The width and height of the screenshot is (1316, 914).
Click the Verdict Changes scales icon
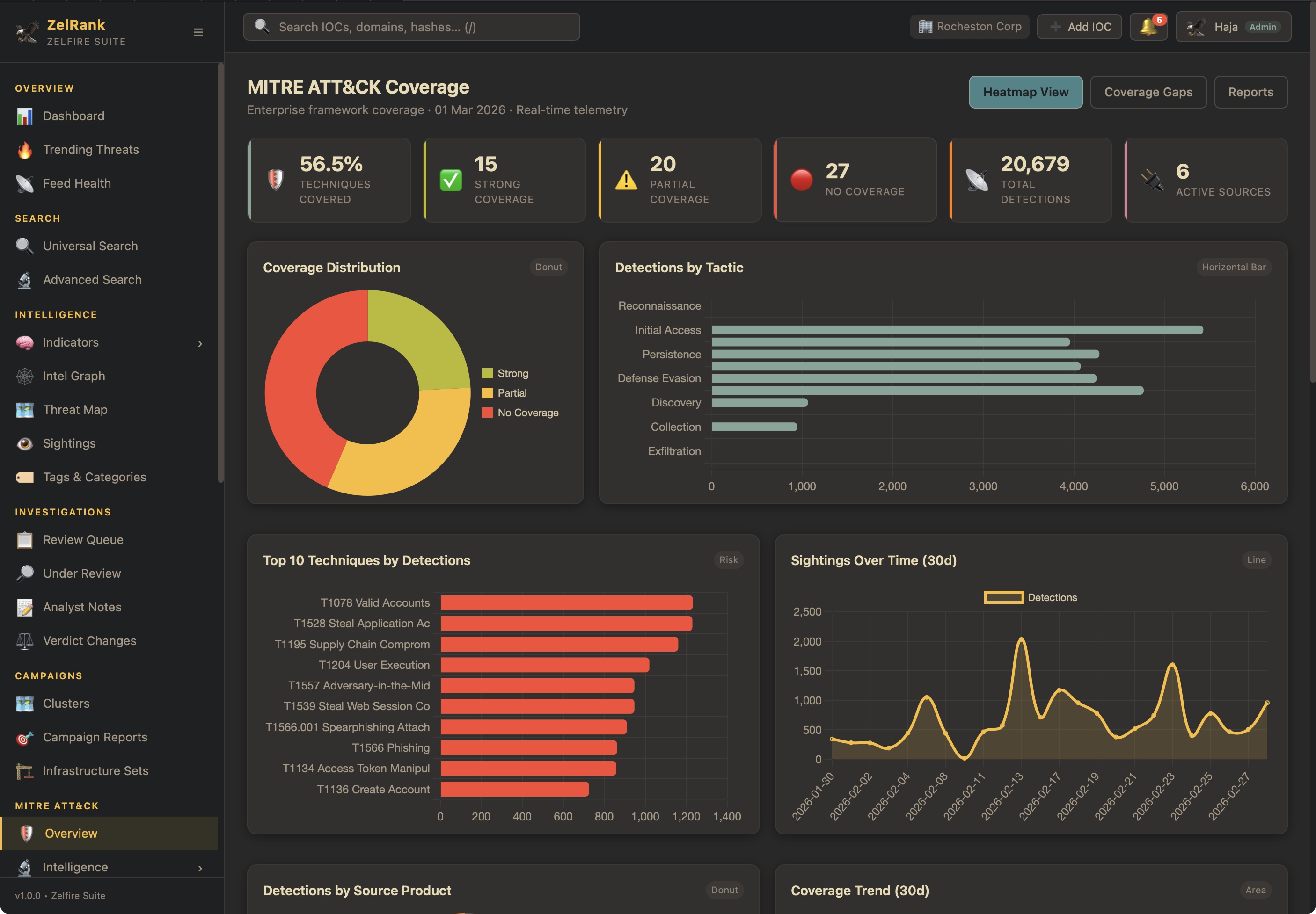25,641
